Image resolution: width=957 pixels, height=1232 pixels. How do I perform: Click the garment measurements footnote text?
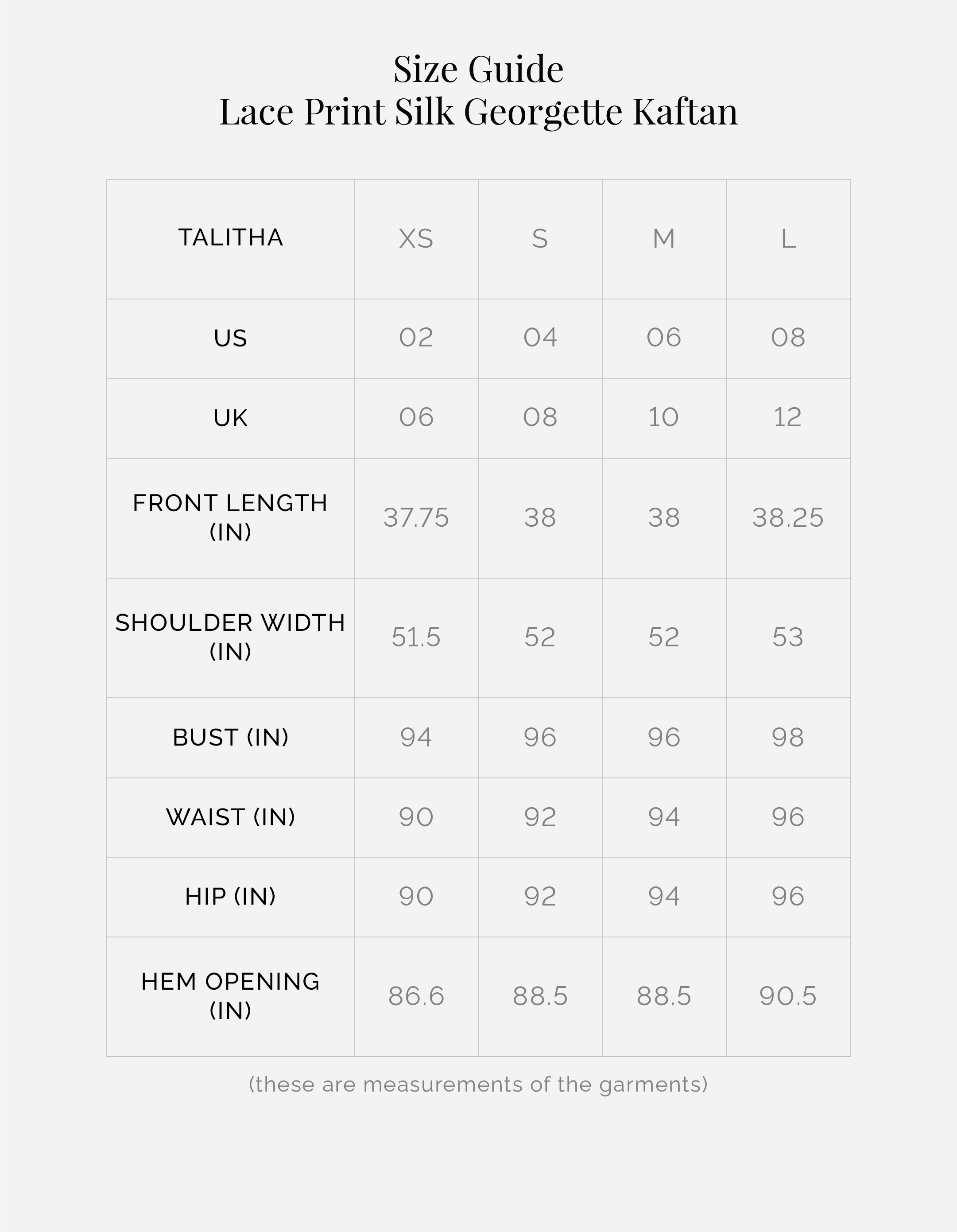pyautogui.click(x=478, y=1084)
